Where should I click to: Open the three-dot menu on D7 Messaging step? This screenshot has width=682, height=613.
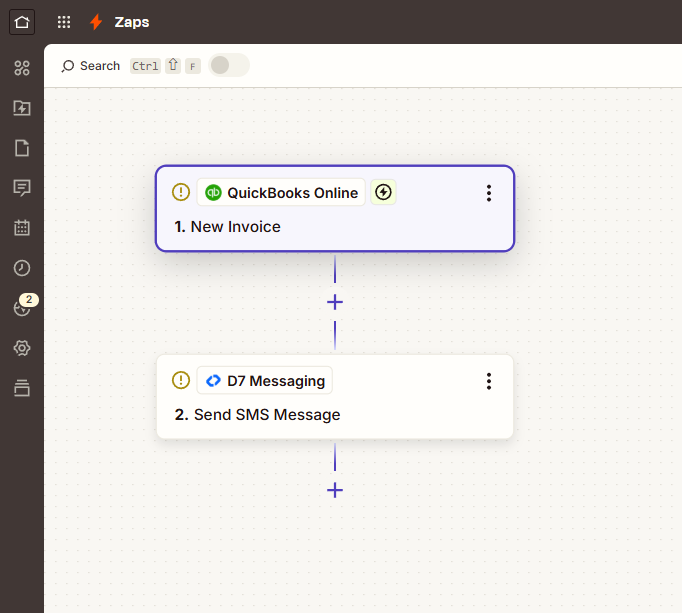(489, 381)
